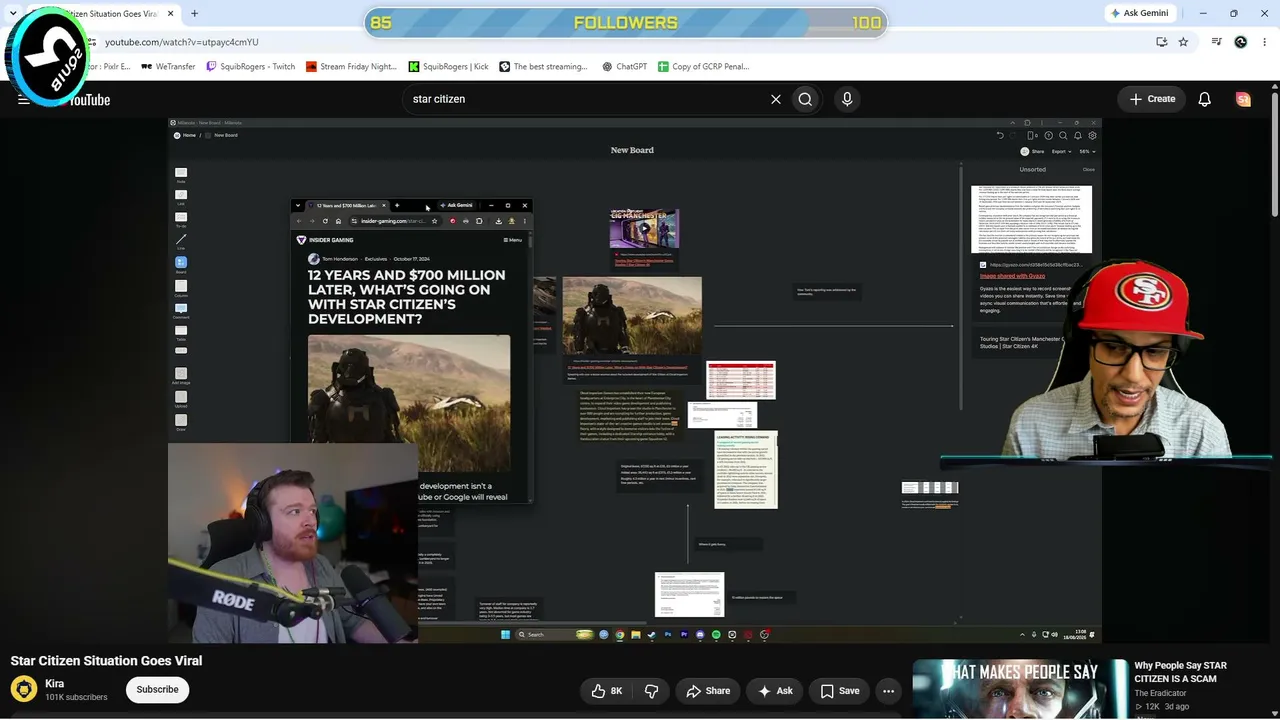Open the SquibRogers | Kick bookmark
The height and width of the screenshot is (720, 1280).
(x=448, y=66)
